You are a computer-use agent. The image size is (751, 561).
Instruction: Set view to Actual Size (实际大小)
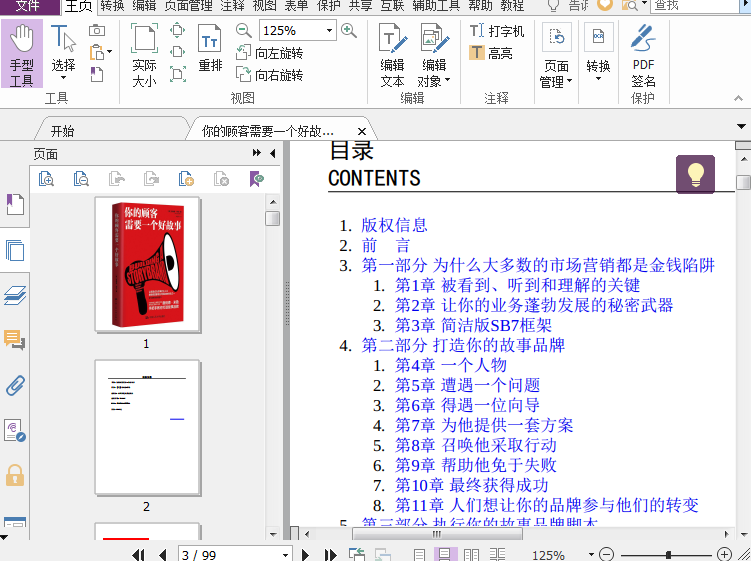(x=144, y=55)
